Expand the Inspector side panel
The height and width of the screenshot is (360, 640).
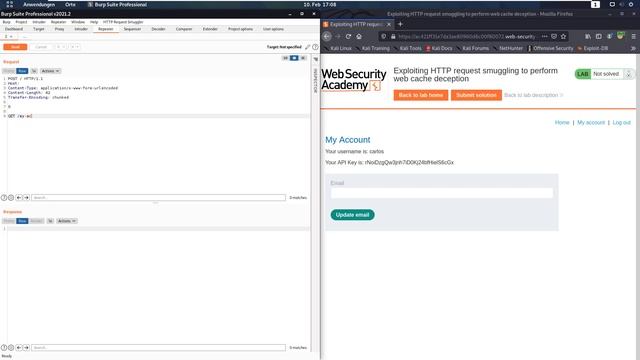click(x=315, y=60)
